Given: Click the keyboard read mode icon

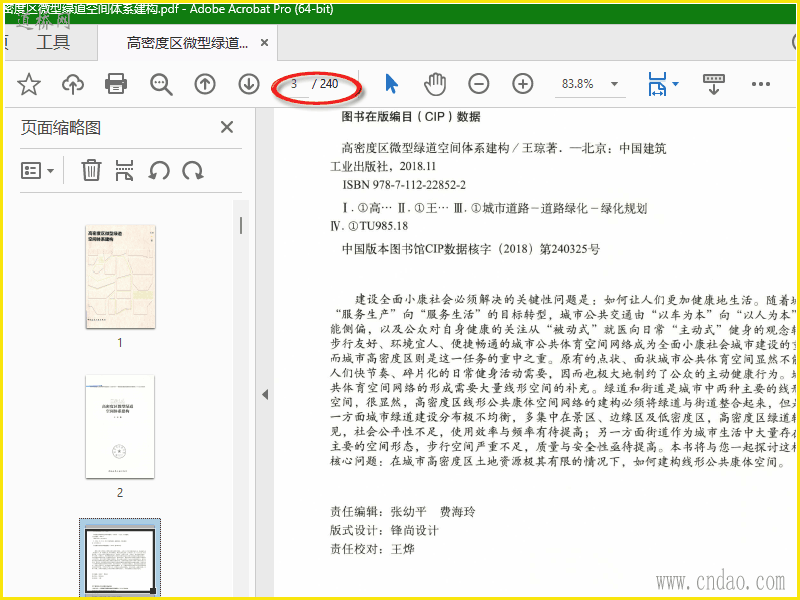Looking at the screenshot, I should (x=714, y=84).
